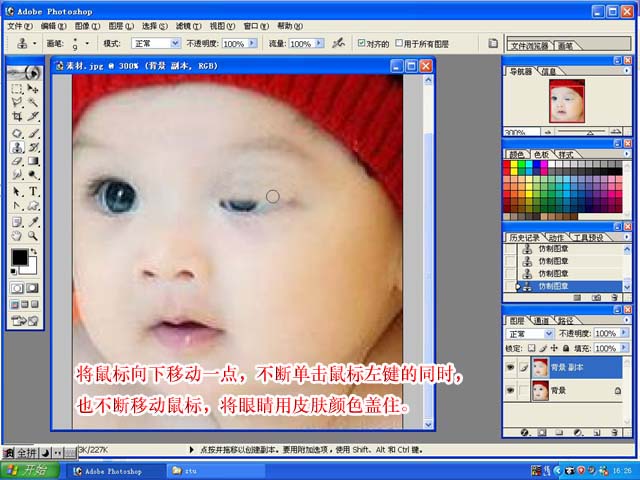The image size is (640, 480).
Task: Toggle lock image pixels brush icon
Action: click(x=543, y=348)
